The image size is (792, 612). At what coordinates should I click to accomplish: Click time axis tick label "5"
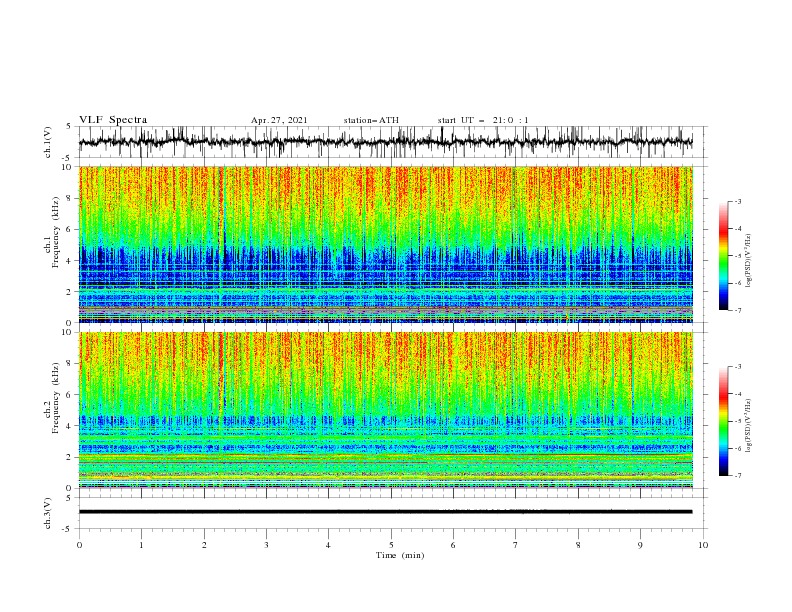click(x=391, y=545)
